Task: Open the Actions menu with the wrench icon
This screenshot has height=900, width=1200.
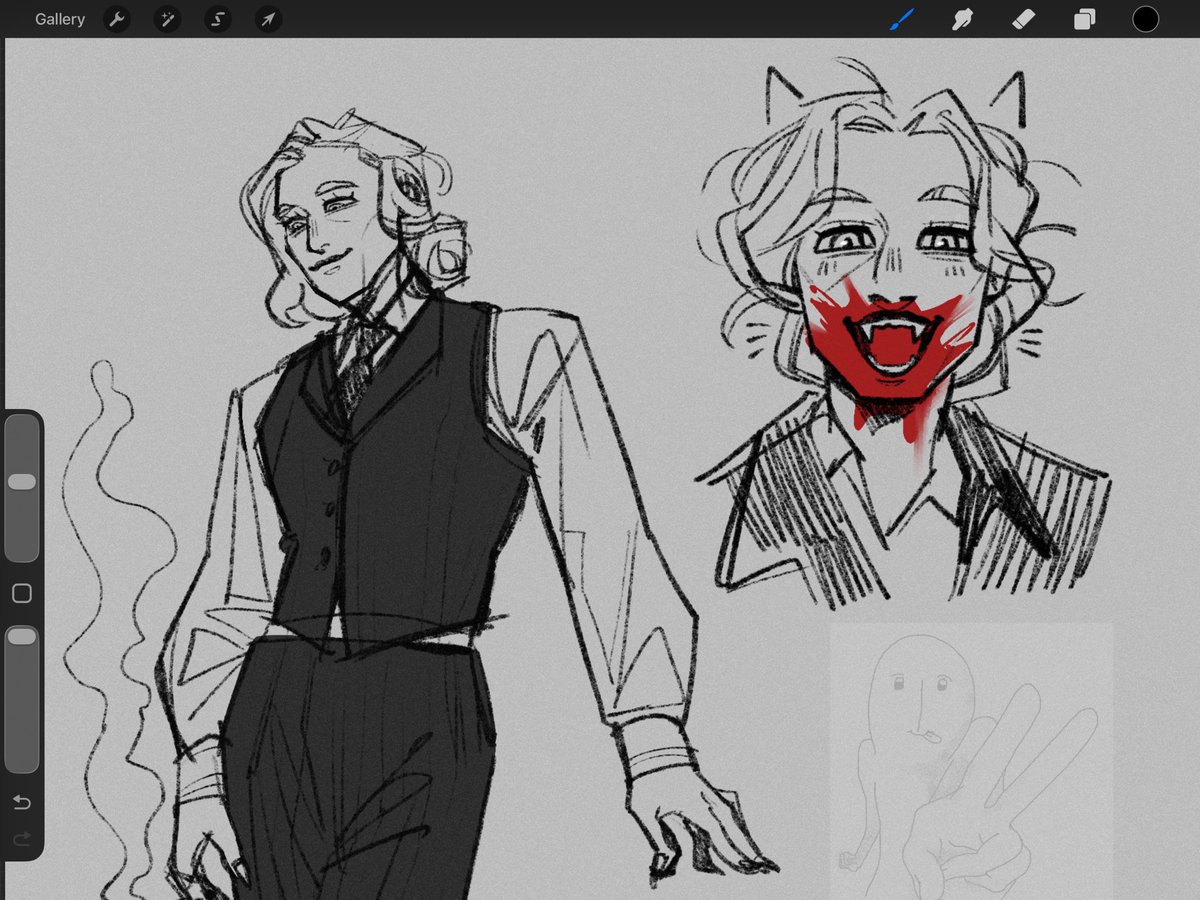Action: (117, 19)
